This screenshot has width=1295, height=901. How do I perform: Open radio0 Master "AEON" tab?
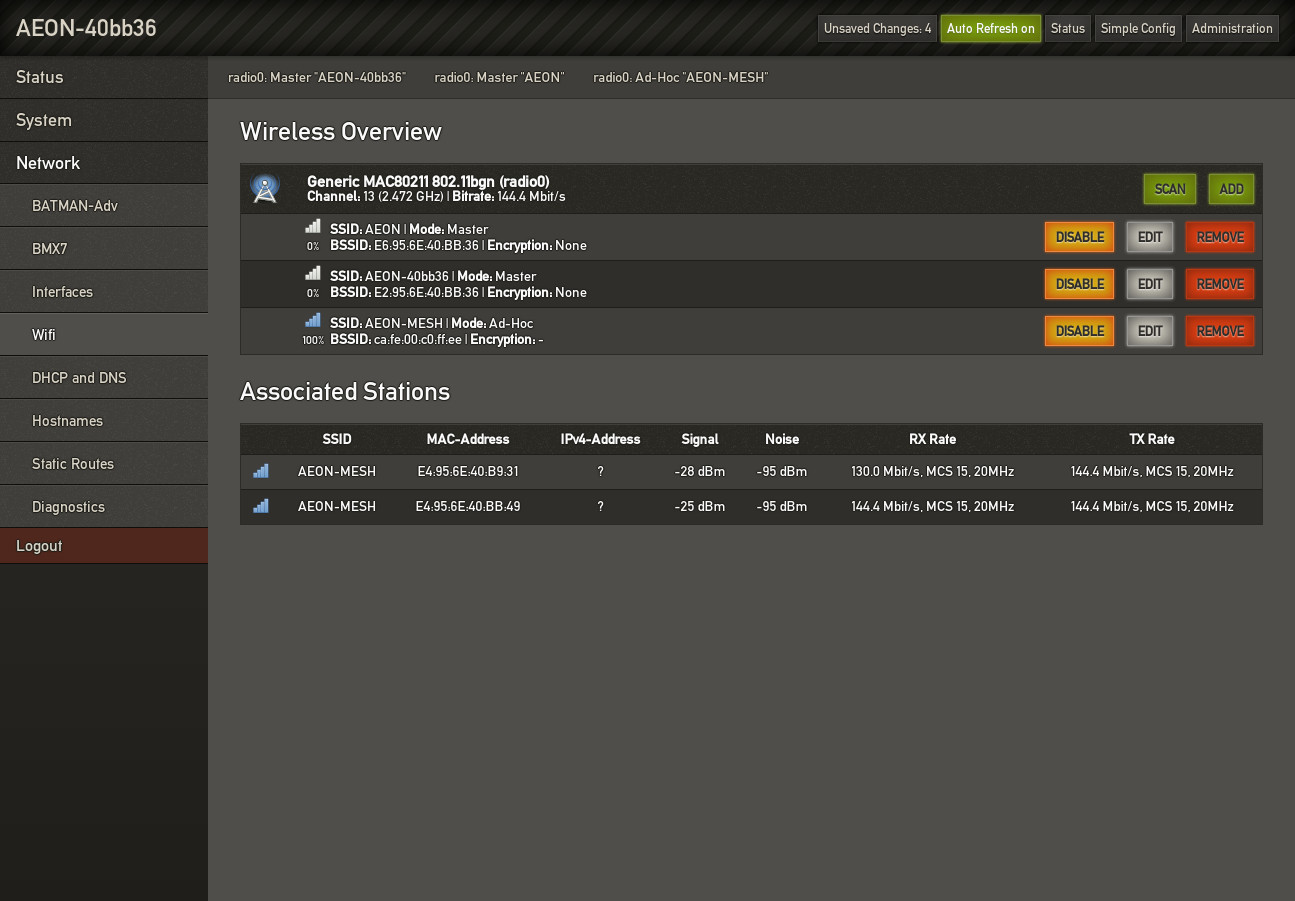click(x=499, y=77)
